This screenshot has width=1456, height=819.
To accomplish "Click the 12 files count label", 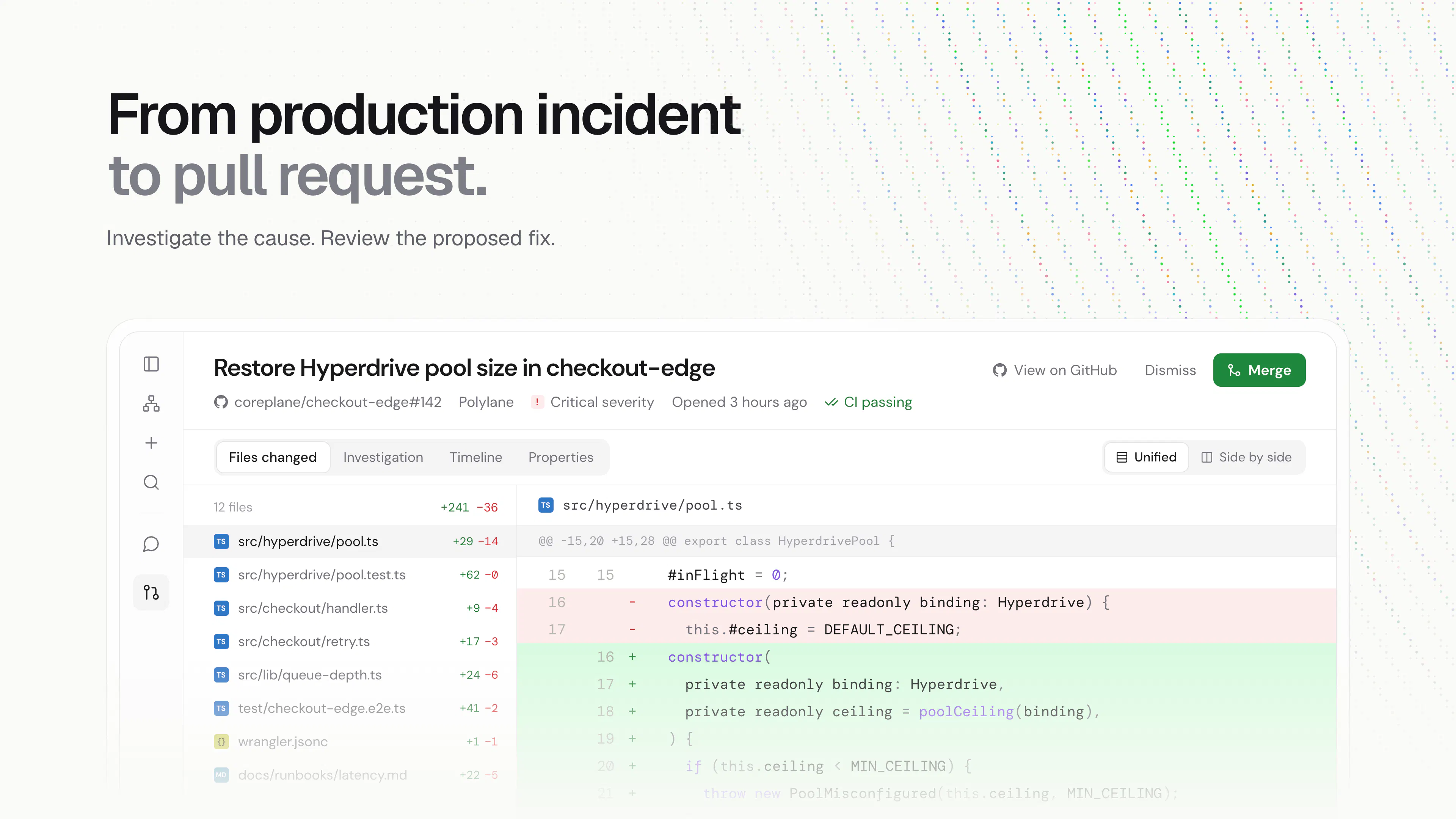I will click(x=233, y=507).
